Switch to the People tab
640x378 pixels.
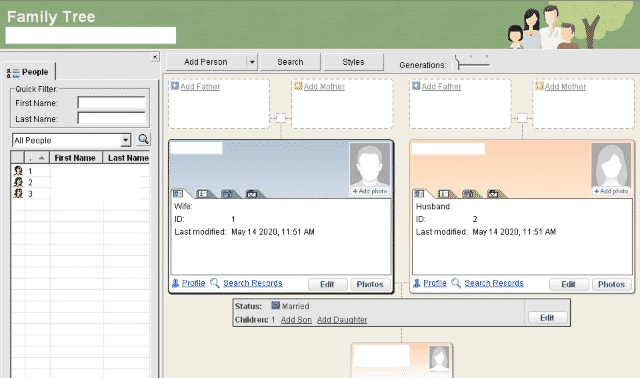click(x=28, y=72)
